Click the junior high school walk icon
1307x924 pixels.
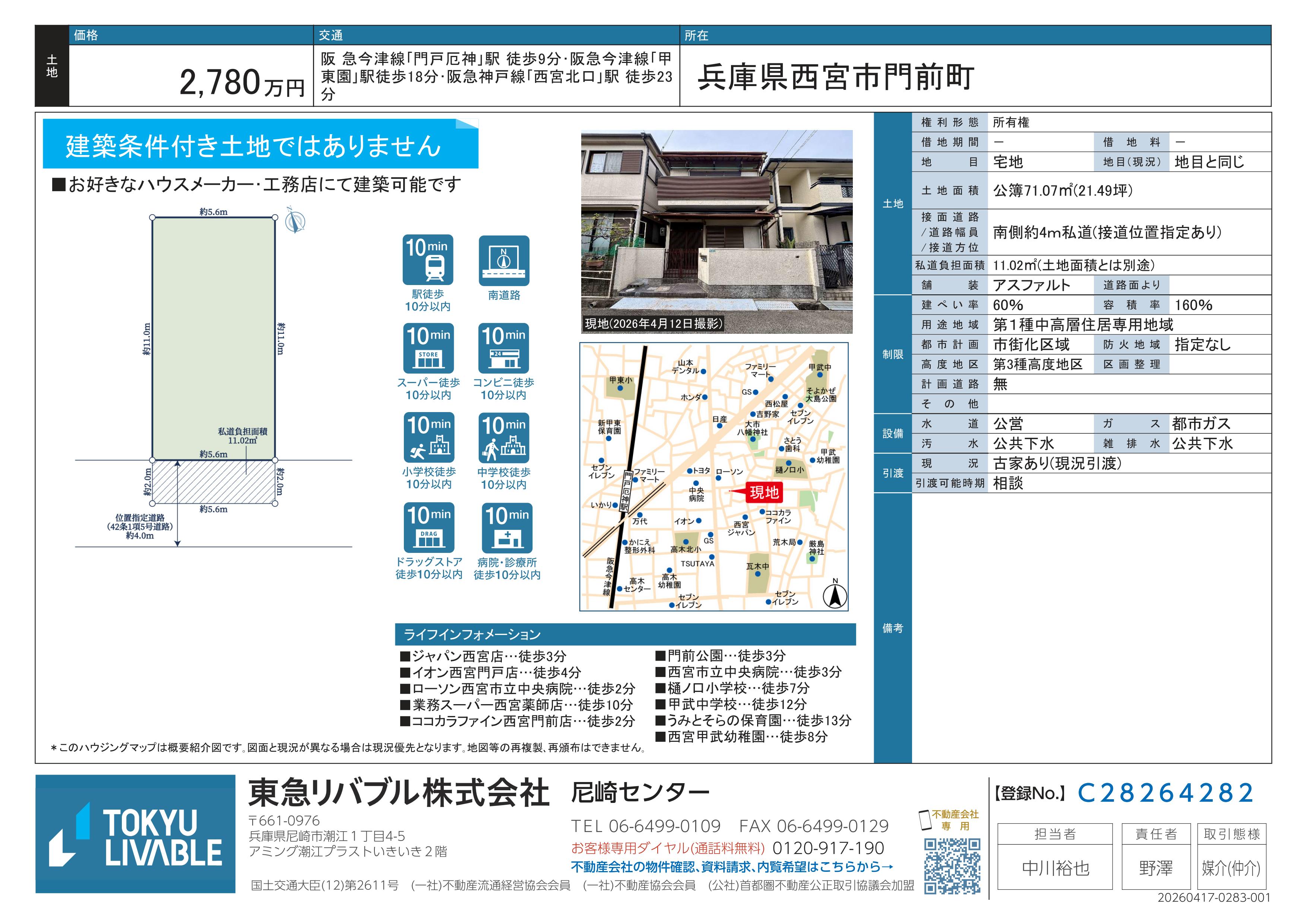point(504,437)
